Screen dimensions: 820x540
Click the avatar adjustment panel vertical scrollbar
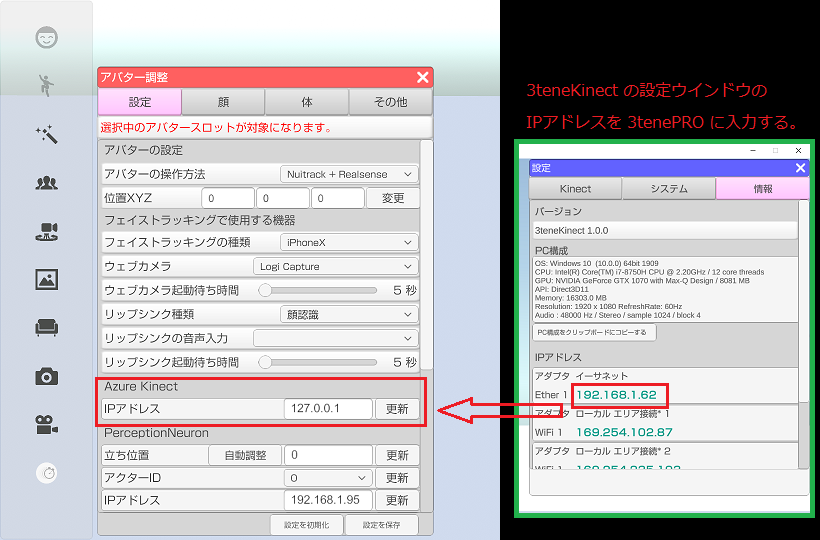pyautogui.click(x=427, y=254)
